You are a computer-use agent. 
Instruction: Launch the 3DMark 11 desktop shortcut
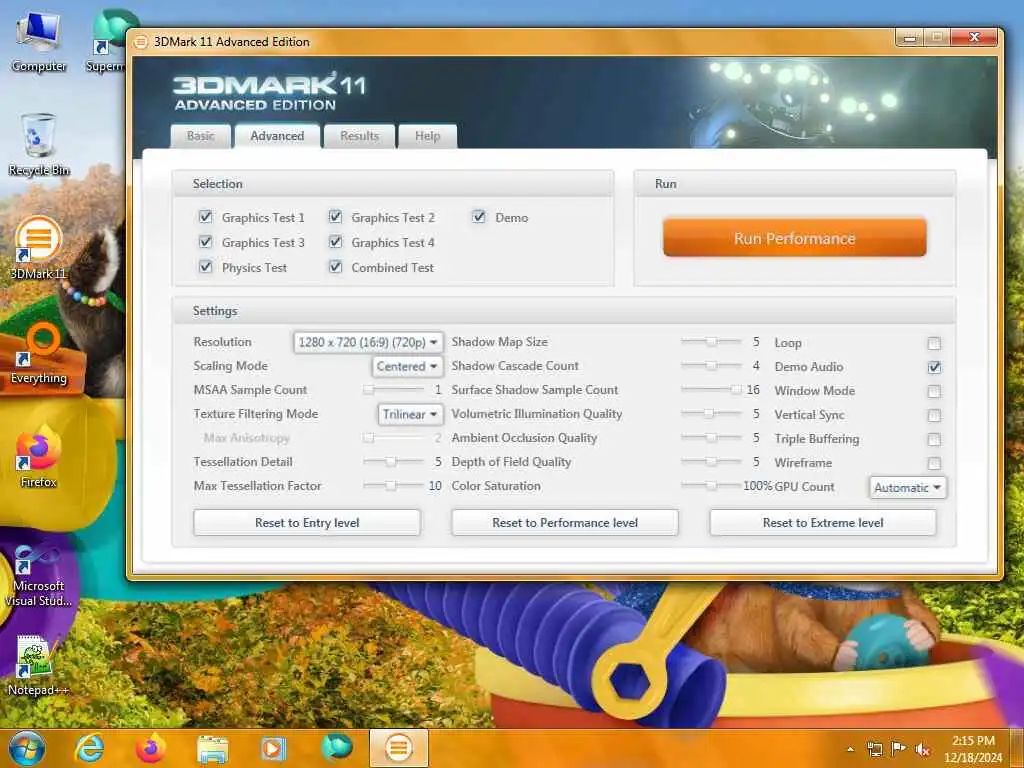(39, 248)
